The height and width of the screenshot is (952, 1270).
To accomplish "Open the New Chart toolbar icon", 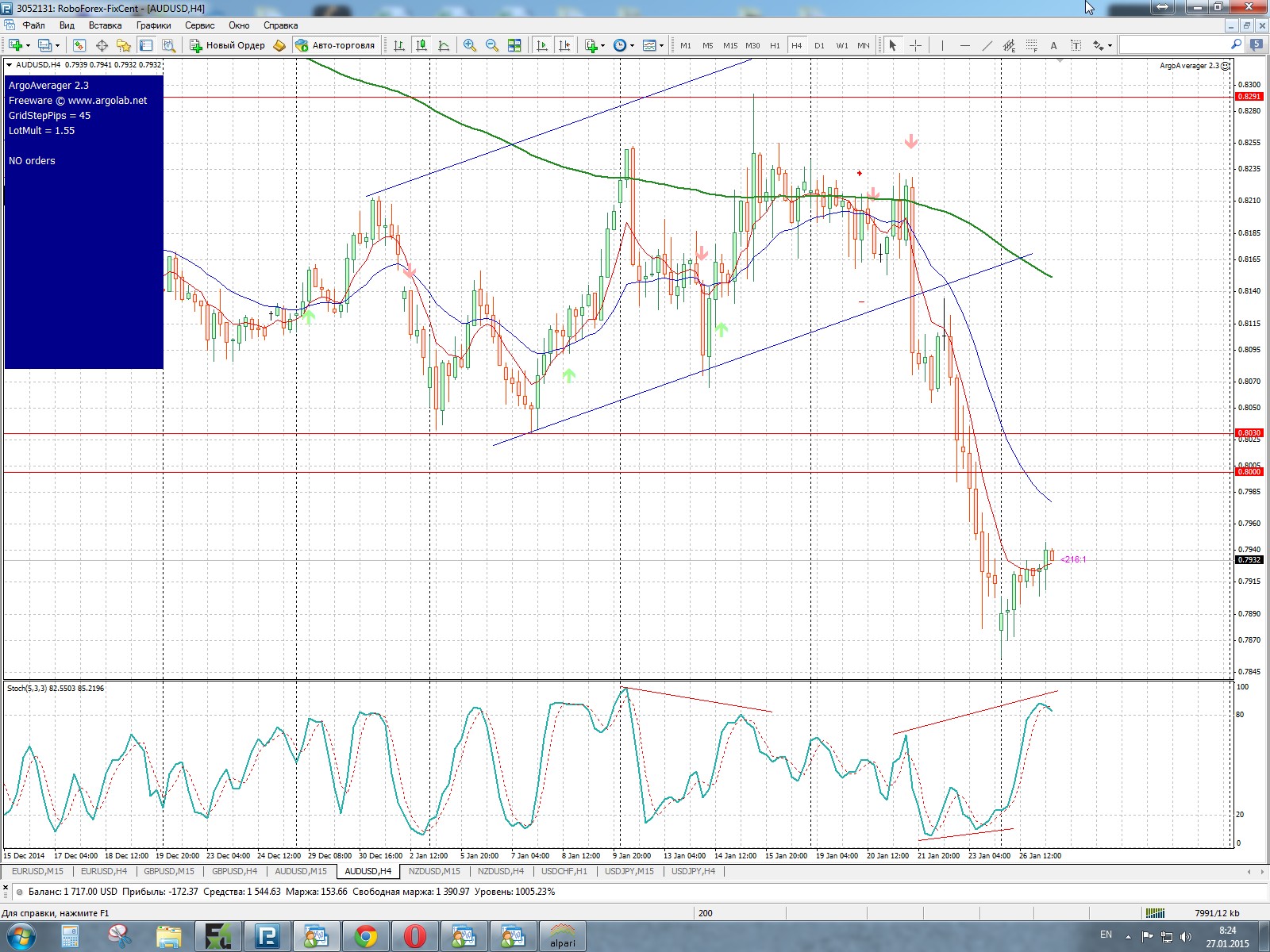I will click(x=15, y=45).
